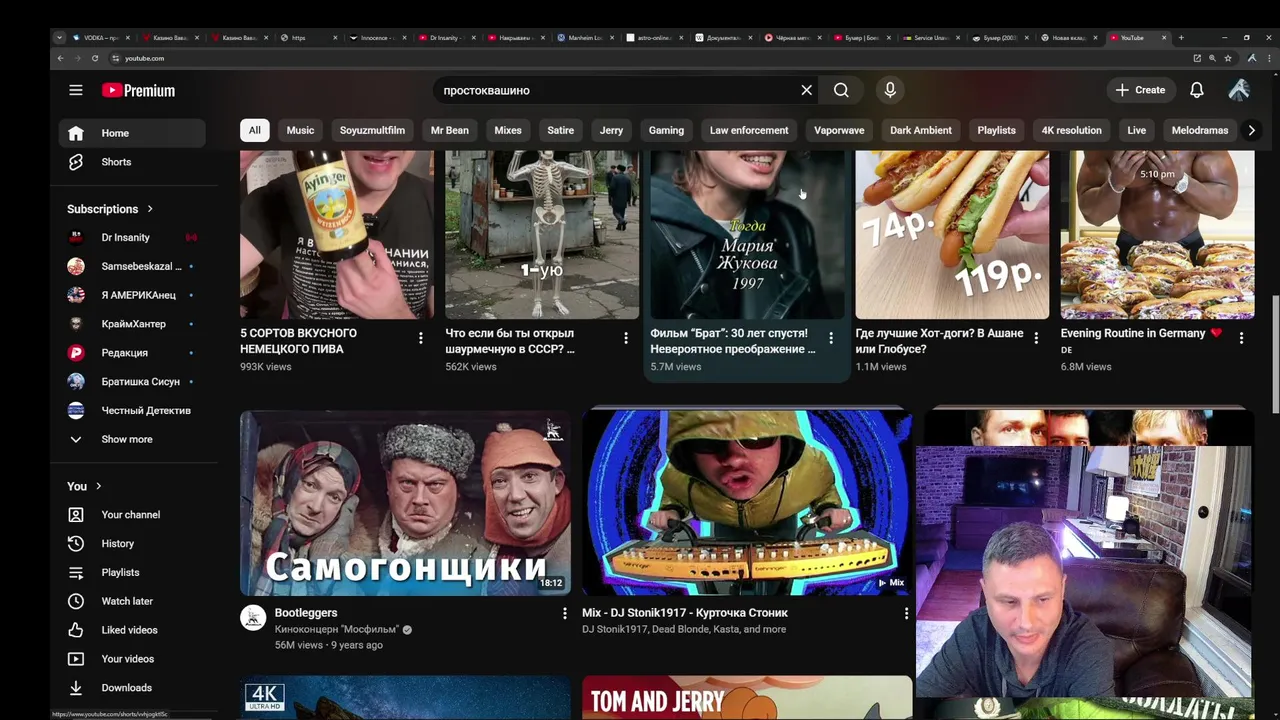Screen dimensions: 1280x720
Task: Clear the search box with X
Action: click(x=807, y=90)
